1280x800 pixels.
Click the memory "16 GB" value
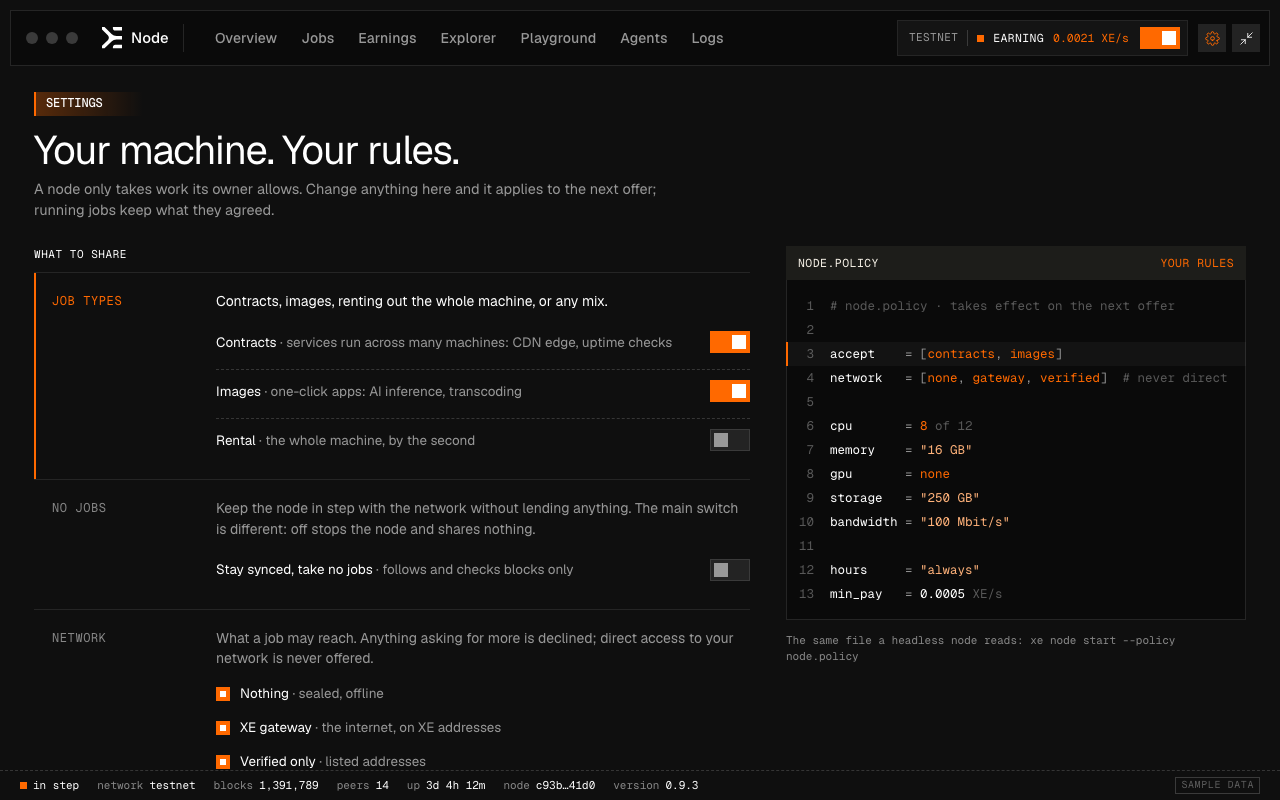pos(946,450)
